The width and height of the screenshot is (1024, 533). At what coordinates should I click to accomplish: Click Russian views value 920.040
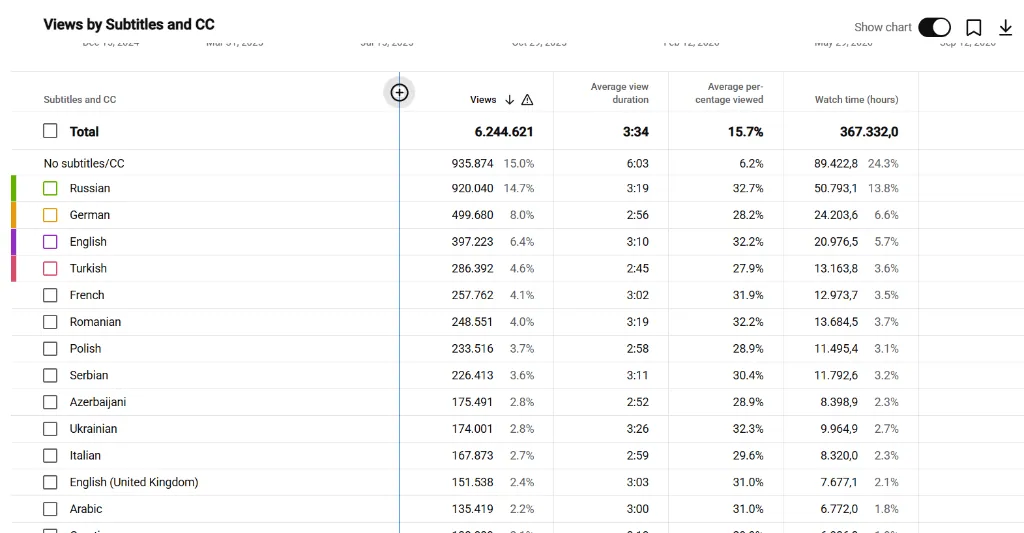[x=472, y=188]
